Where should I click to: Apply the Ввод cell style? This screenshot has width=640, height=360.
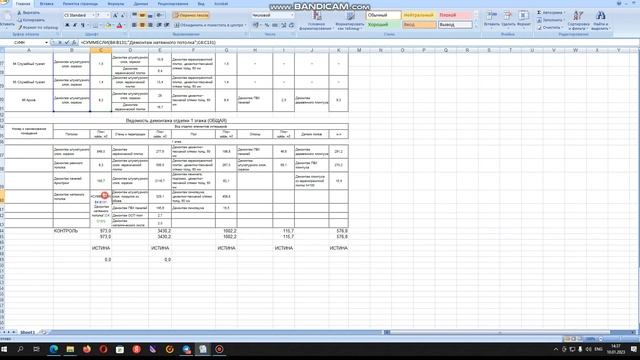coord(418,25)
